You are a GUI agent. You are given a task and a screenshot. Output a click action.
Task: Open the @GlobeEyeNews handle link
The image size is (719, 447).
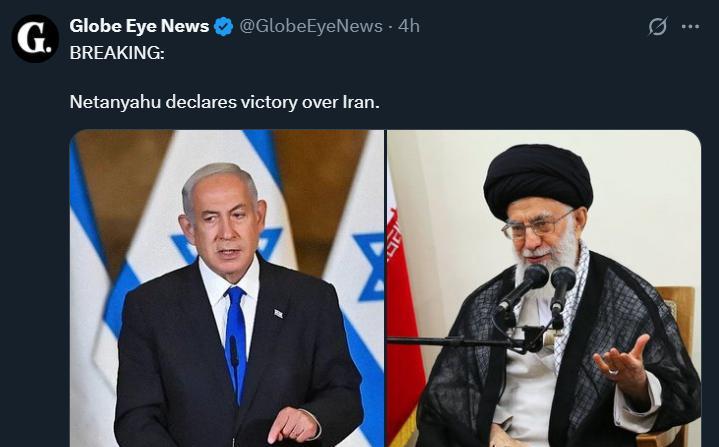click(x=311, y=26)
